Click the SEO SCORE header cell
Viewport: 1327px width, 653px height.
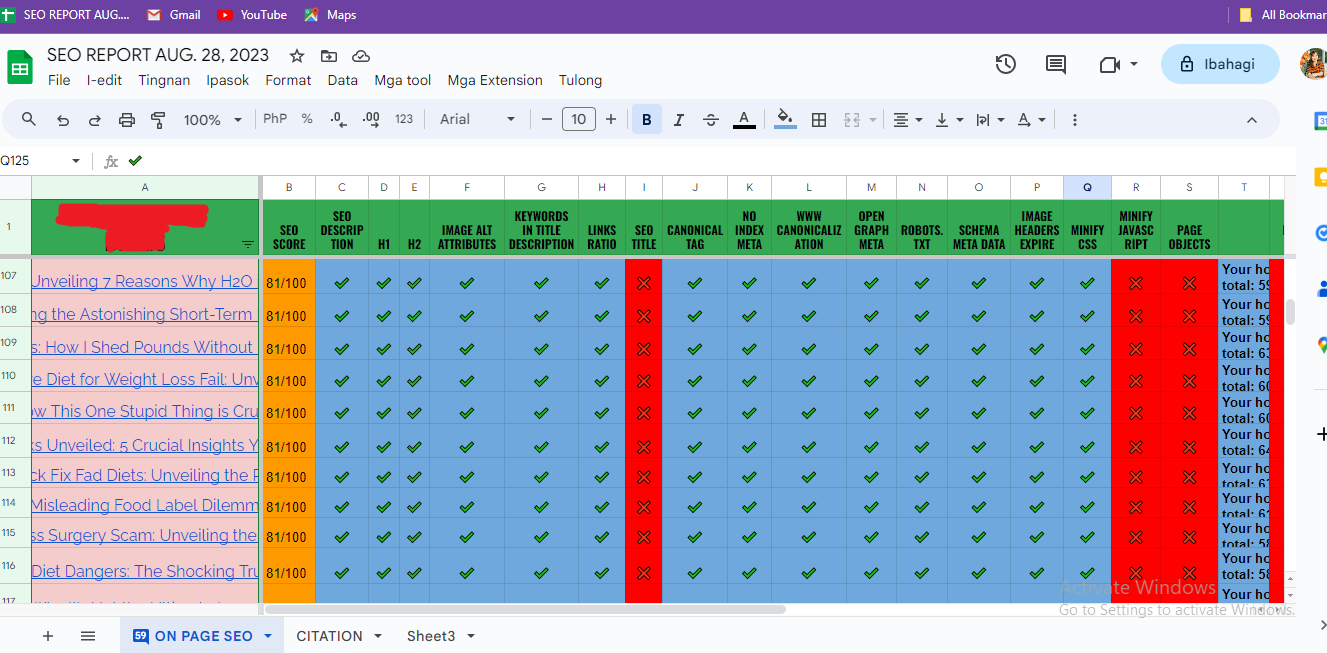point(289,229)
